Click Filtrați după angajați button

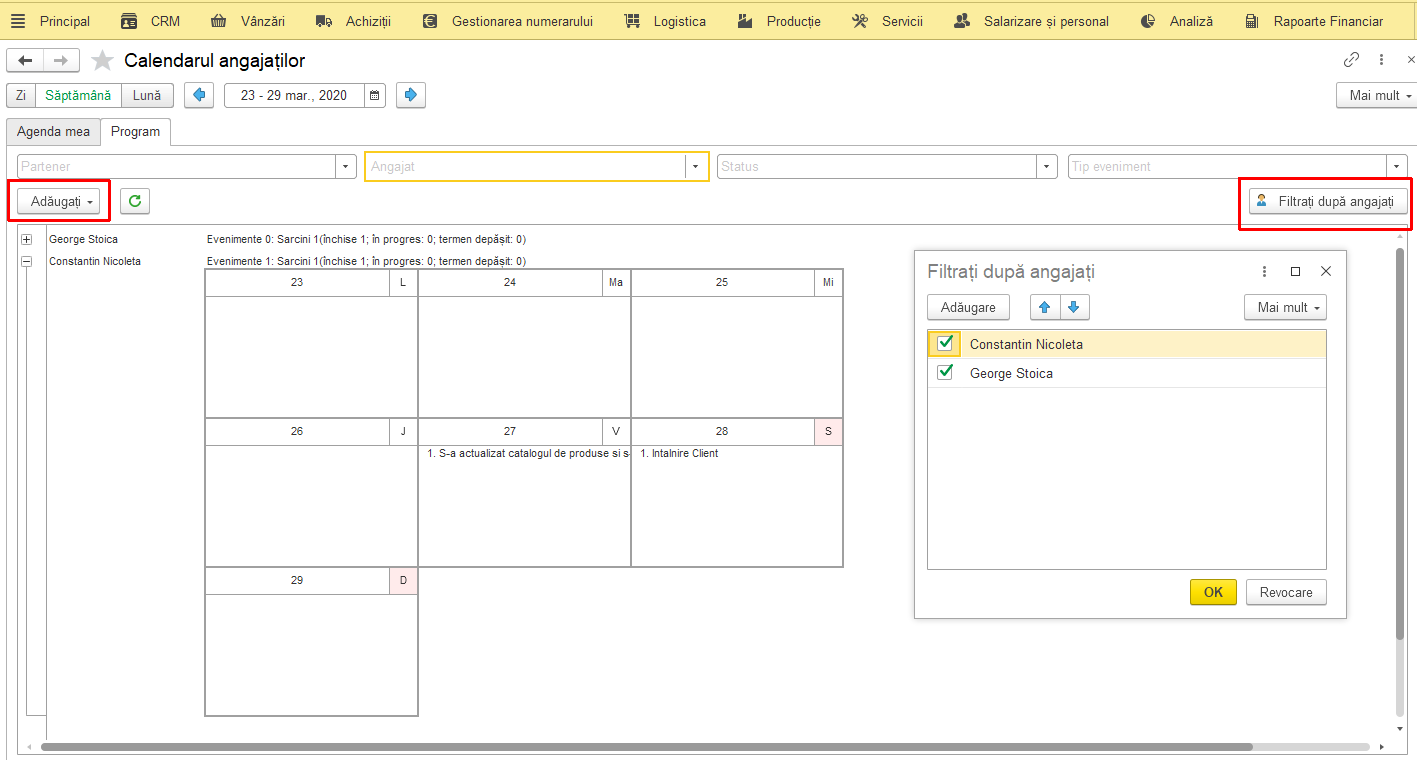[x=1328, y=201]
